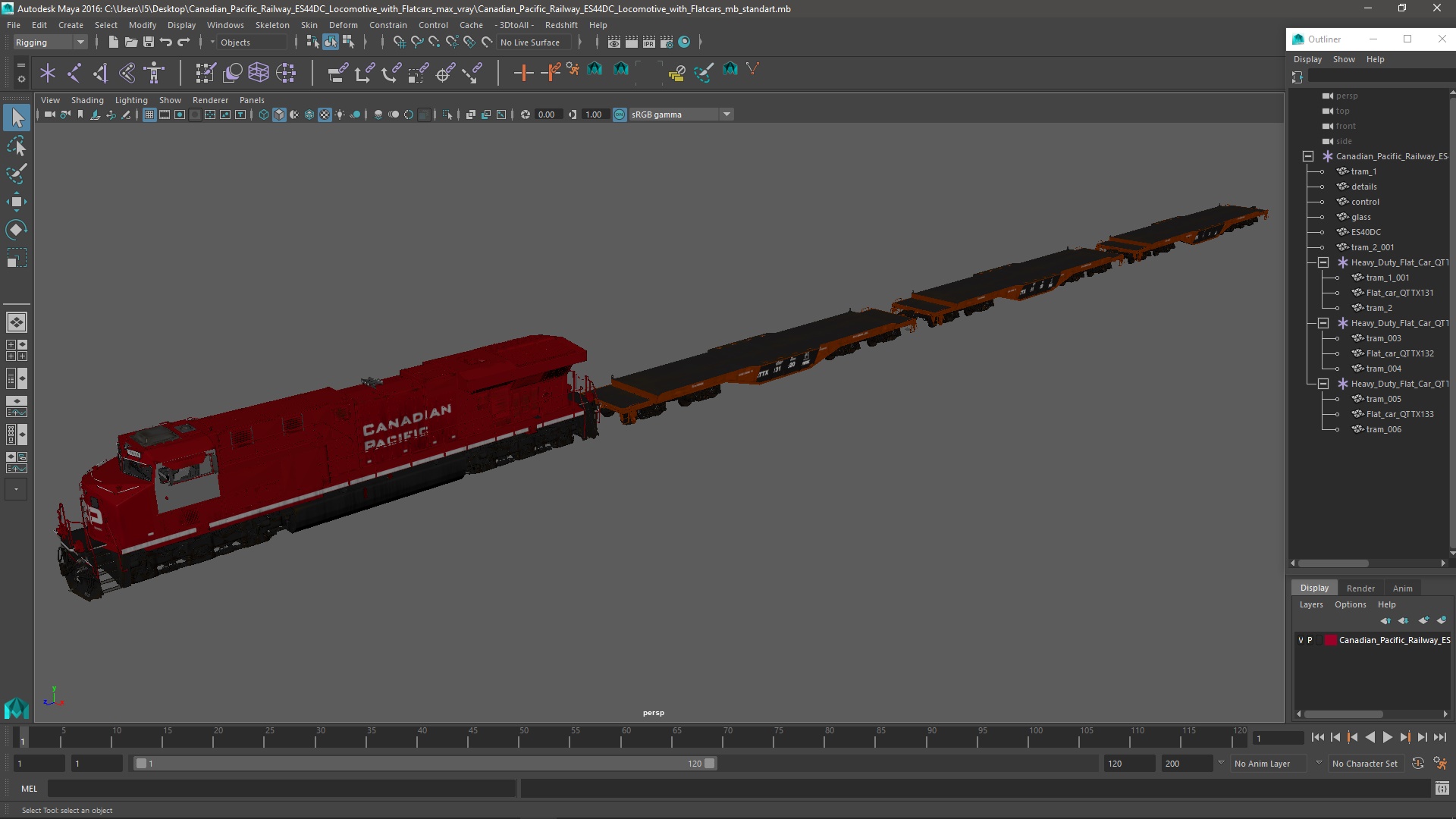This screenshot has height=819, width=1456.
Task: Toggle the auto keyframe button
Action: (1417, 764)
